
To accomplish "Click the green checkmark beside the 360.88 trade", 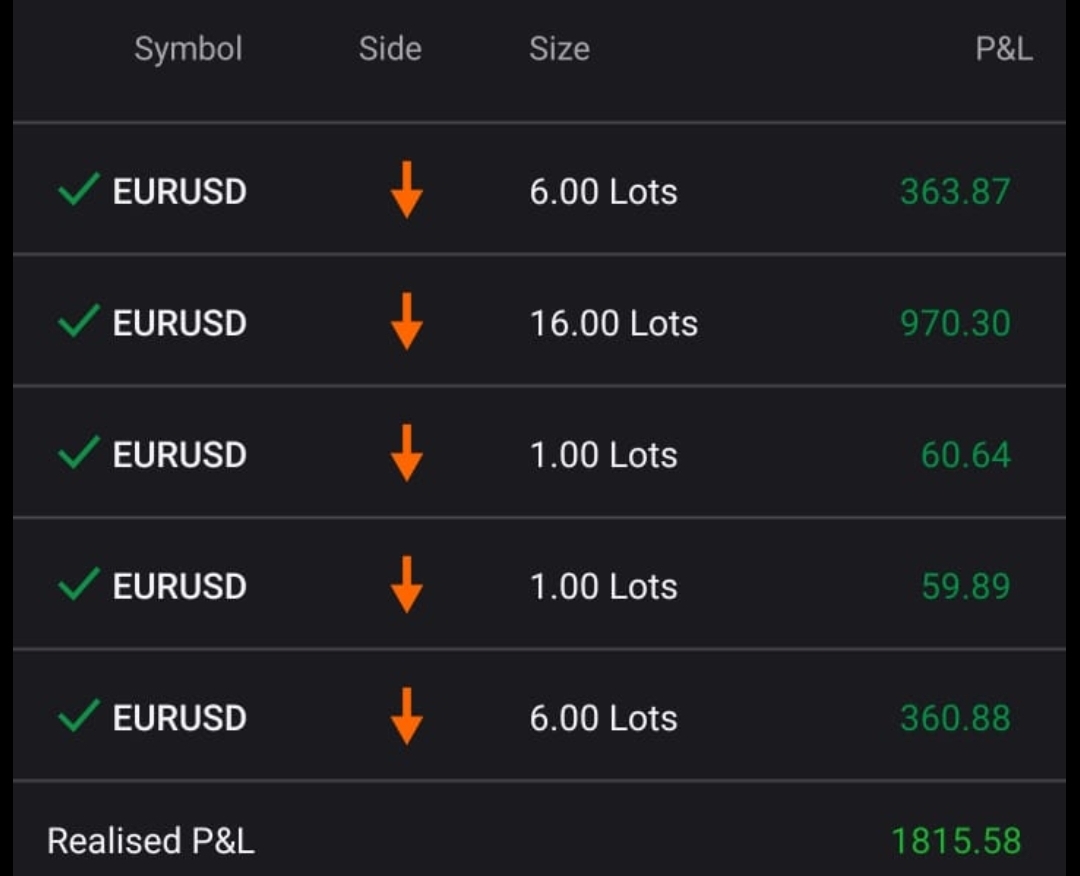I will click(x=78, y=716).
